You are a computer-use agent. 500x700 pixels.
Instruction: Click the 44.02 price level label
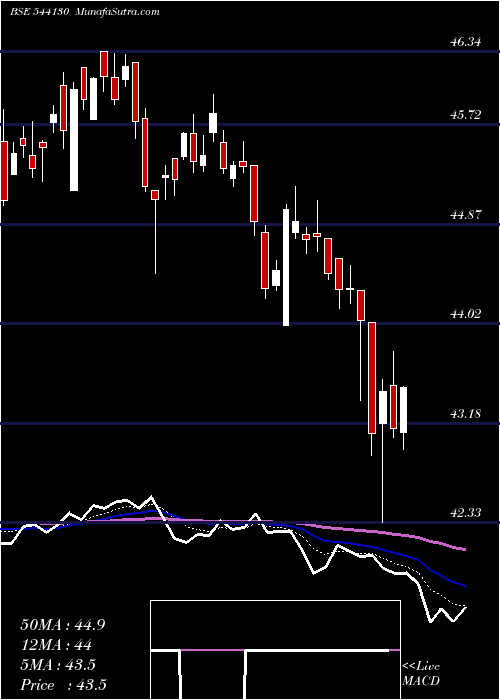point(466,314)
